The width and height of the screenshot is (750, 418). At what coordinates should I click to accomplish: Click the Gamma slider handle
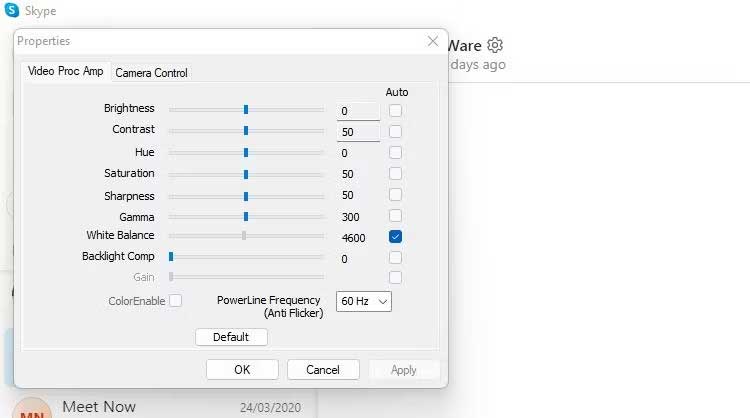(246, 216)
